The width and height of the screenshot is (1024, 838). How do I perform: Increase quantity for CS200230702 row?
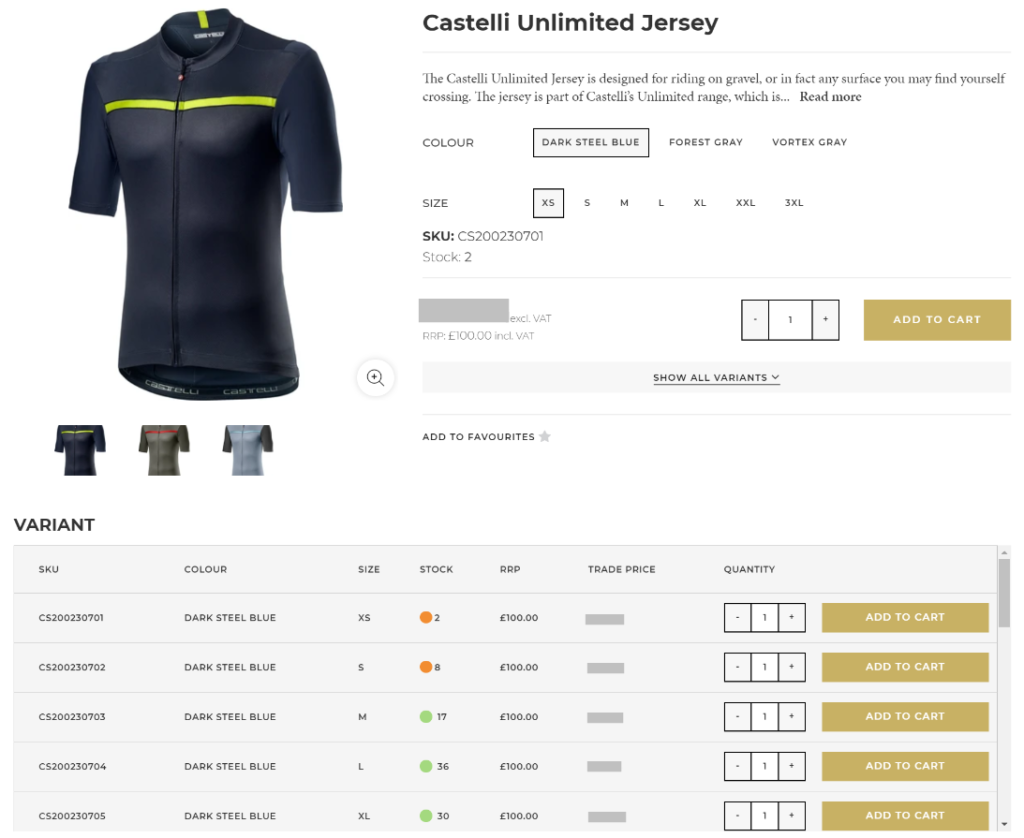tap(792, 667)
